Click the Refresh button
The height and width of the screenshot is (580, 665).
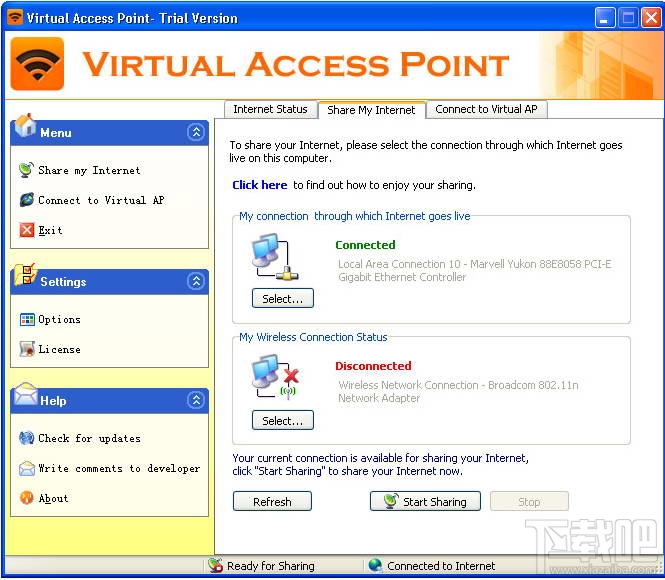[x=272, y=501]
